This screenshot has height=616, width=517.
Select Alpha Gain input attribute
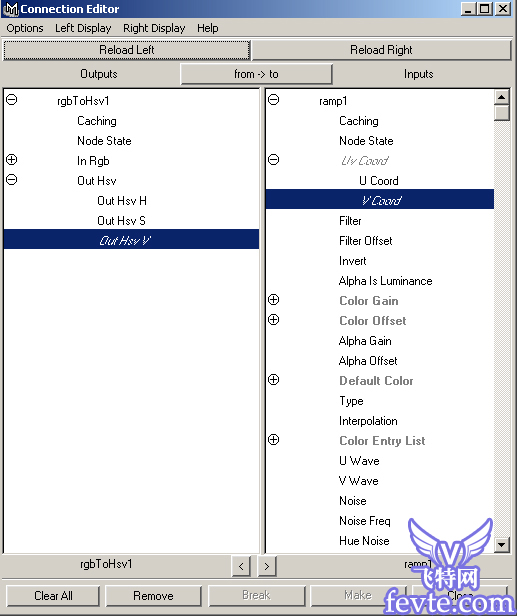coord(365,341)
